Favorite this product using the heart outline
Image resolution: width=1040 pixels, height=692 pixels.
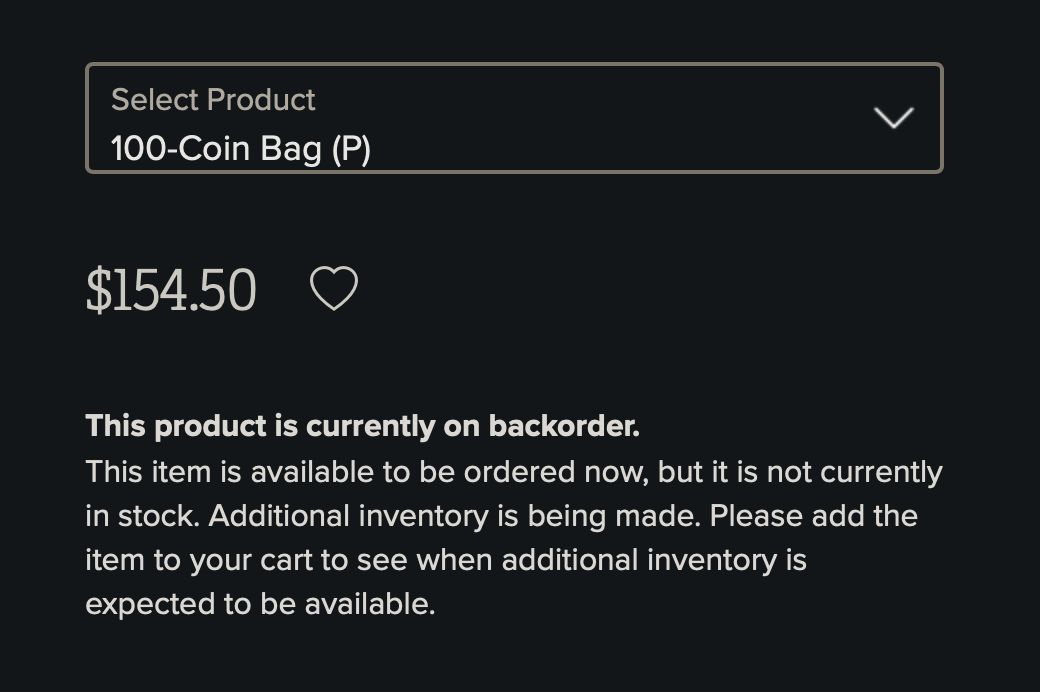334,289
